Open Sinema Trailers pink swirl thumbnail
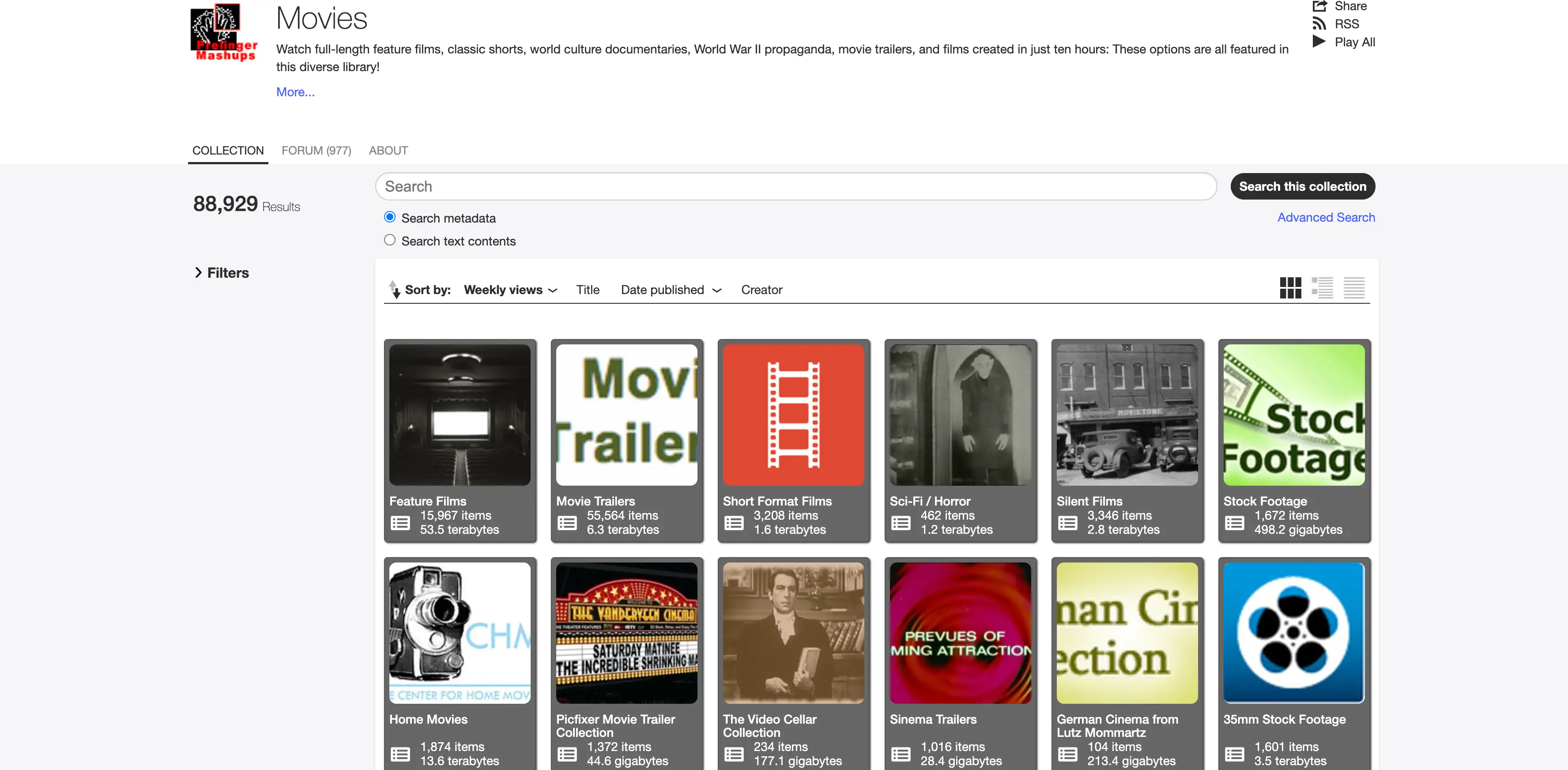This screenshot has height=770, width=1568. point(960,632)
